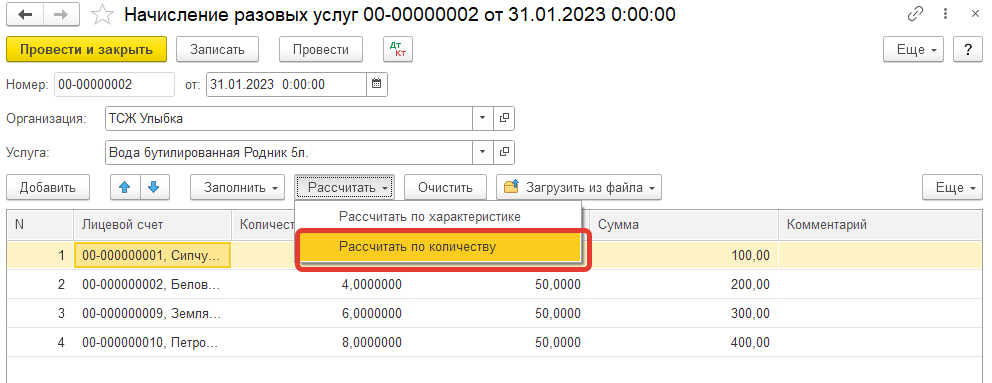Expand the Организация field dropdown arrow
Viewport: 992px width, 383px height.
tap(483, 118)
